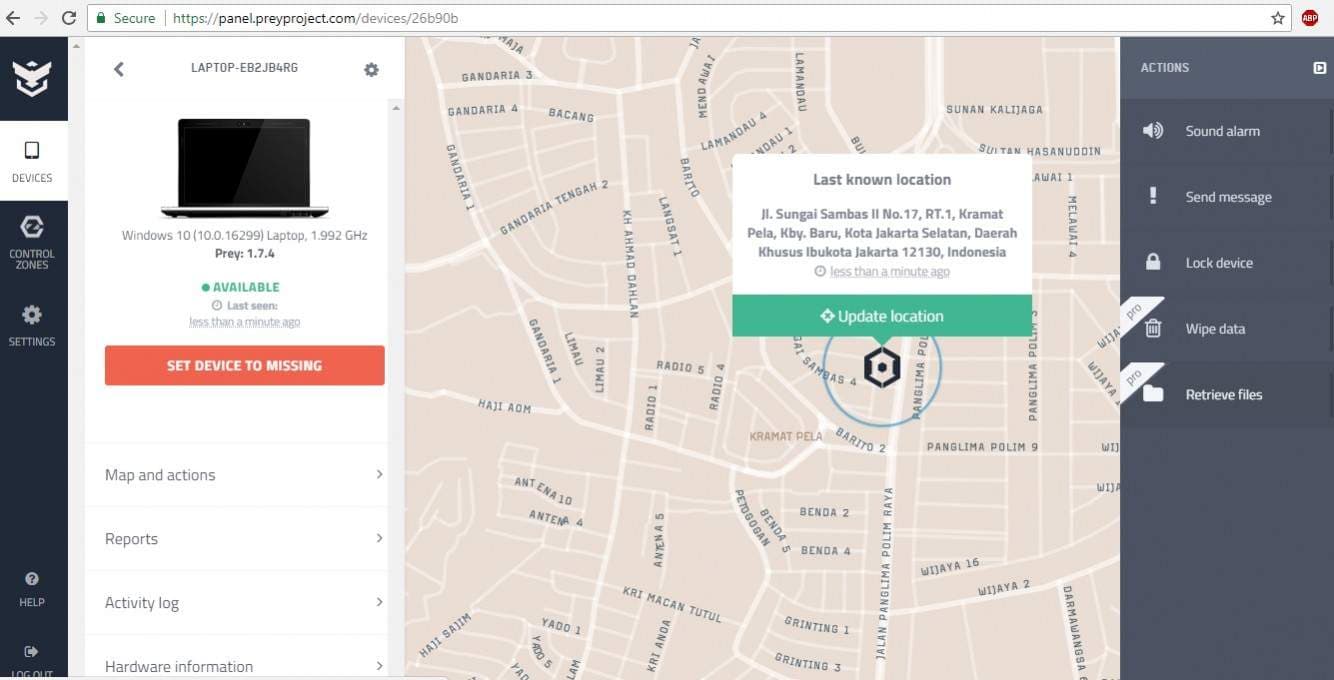Image resolution: width=1334 pixels, height=680 pixels.
Task: Click the laptop device image
Action: tap(245, 168)
